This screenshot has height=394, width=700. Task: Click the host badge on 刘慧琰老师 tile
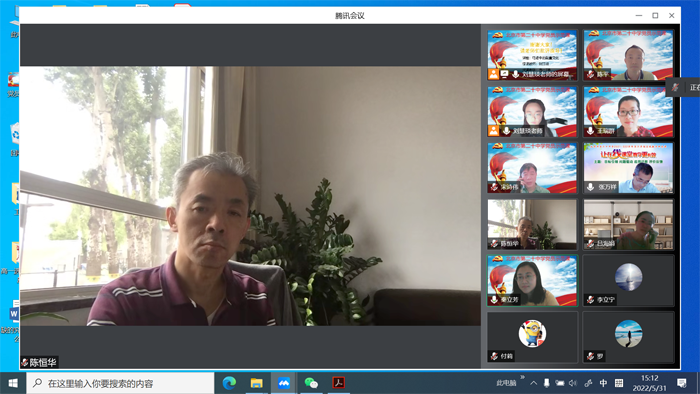pyautogui.click(x=493, y=131)
